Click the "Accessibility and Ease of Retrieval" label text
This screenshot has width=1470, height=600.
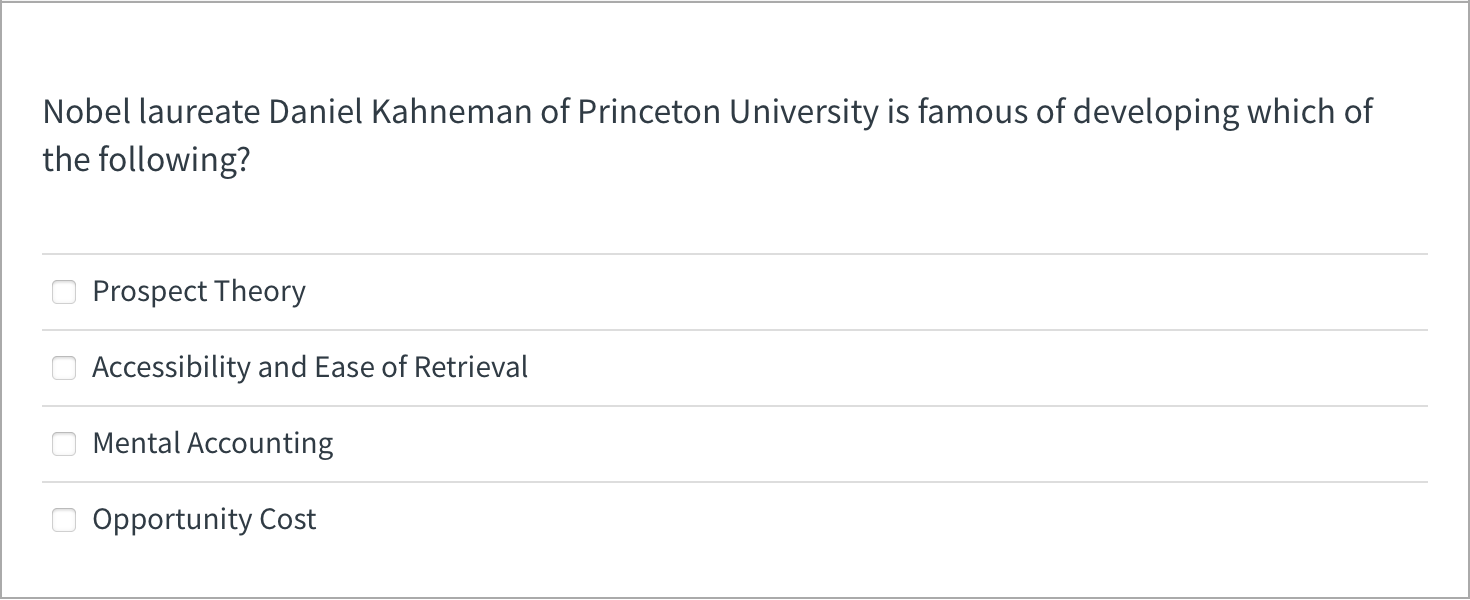[x=310, y=368]
